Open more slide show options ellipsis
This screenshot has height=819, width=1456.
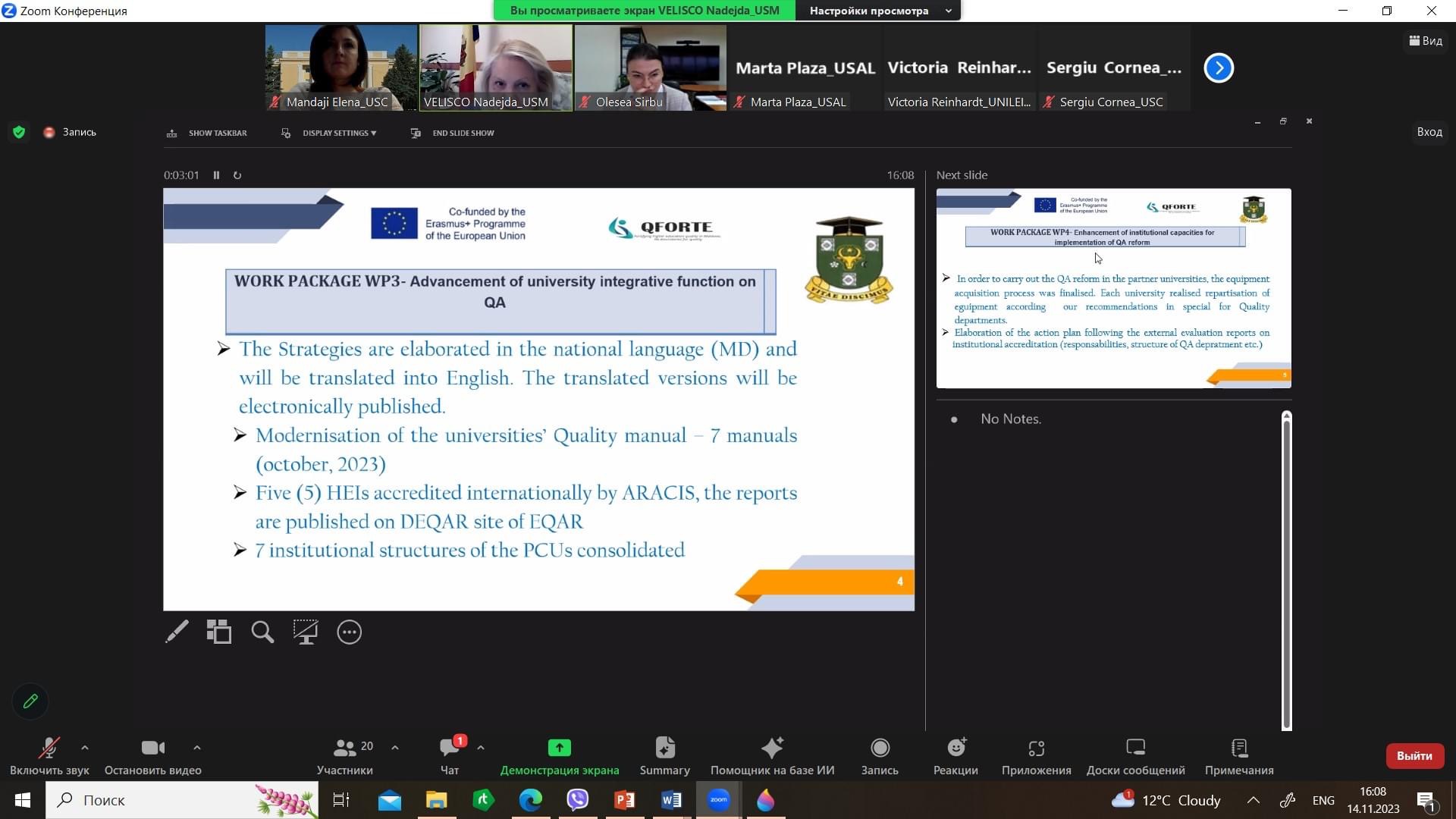(x=349, y=632)
